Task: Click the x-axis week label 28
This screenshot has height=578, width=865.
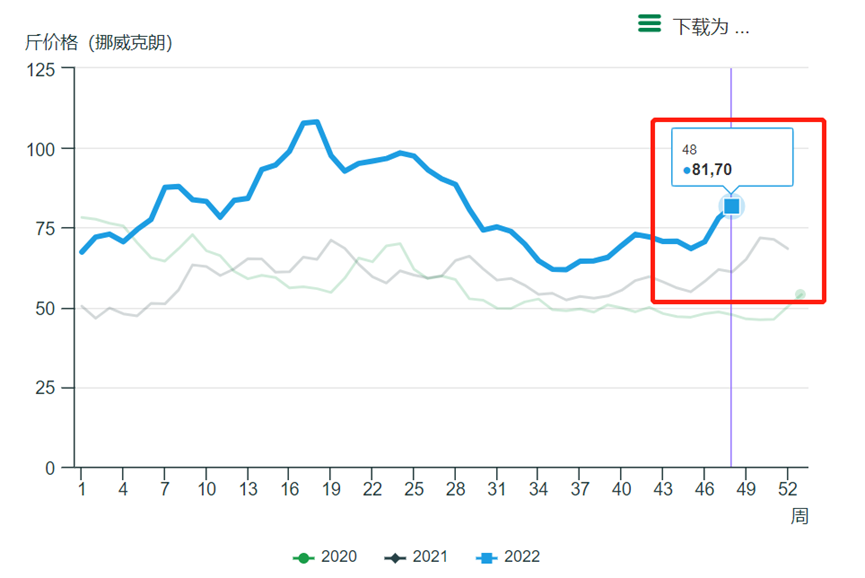Action: [456, 489]
